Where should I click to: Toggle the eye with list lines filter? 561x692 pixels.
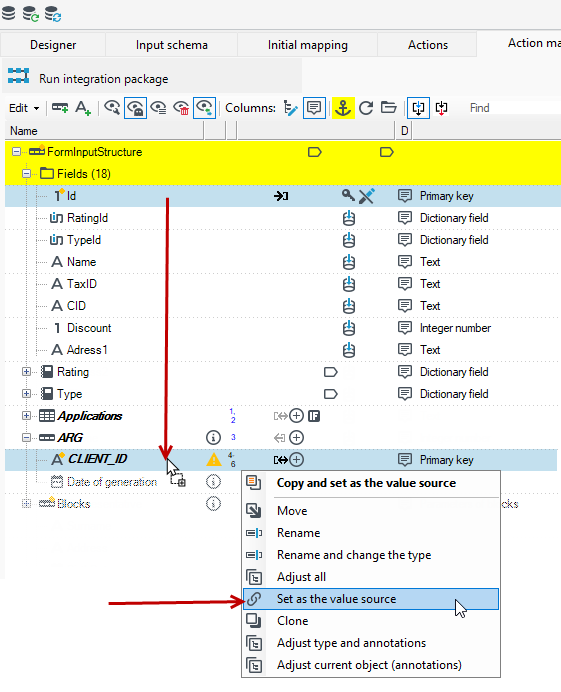click(x=158, y=108)
